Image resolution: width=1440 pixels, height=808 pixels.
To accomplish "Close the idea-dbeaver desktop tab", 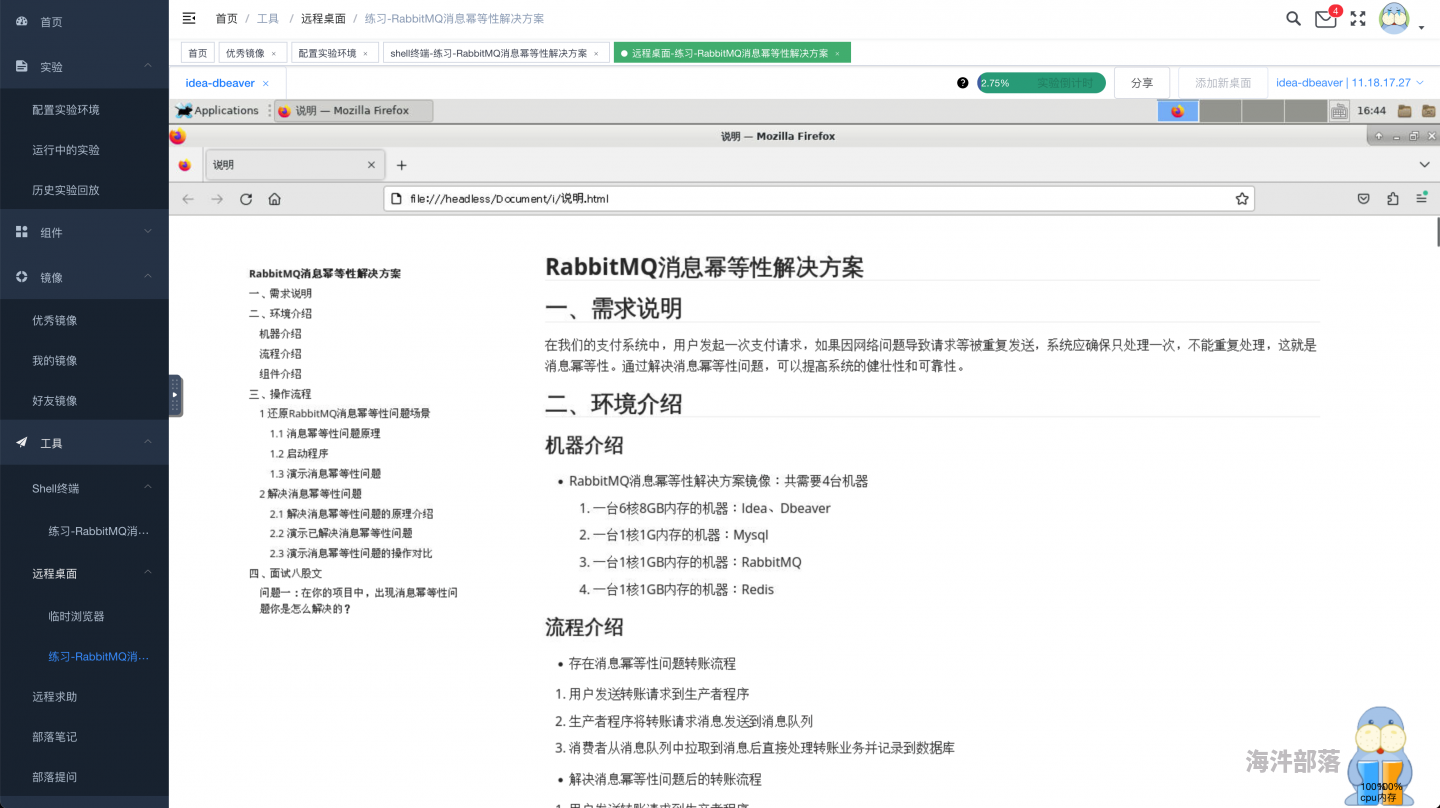I will point(265,83).
